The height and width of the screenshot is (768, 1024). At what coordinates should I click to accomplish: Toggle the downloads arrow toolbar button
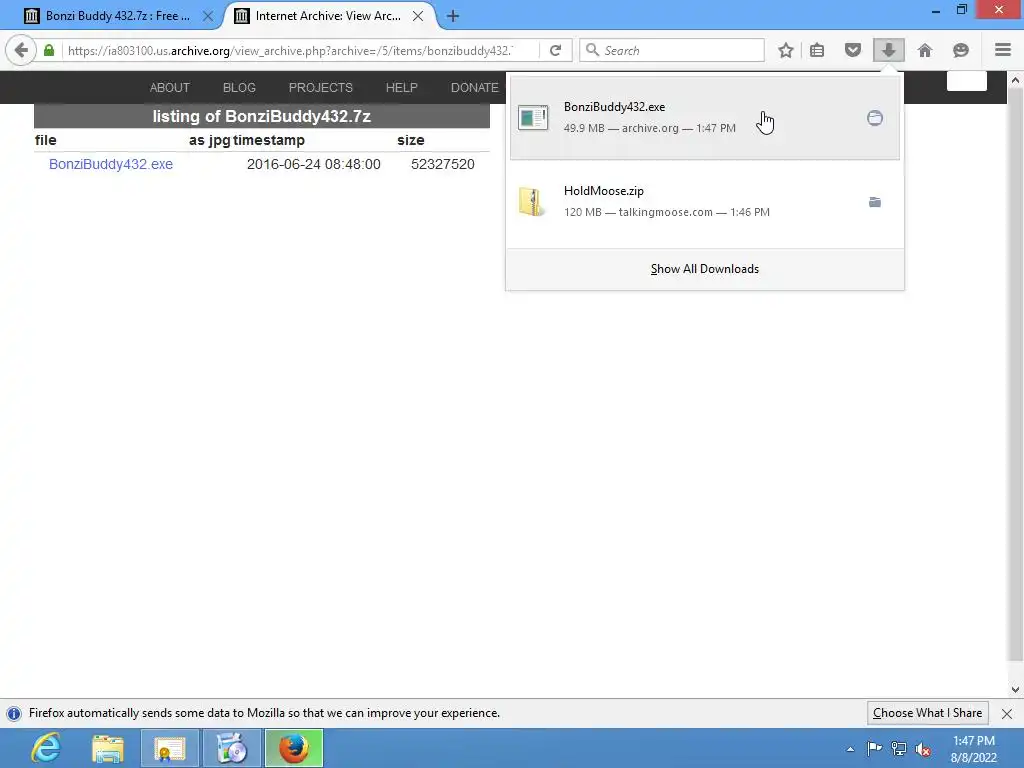tap(888, 50)
